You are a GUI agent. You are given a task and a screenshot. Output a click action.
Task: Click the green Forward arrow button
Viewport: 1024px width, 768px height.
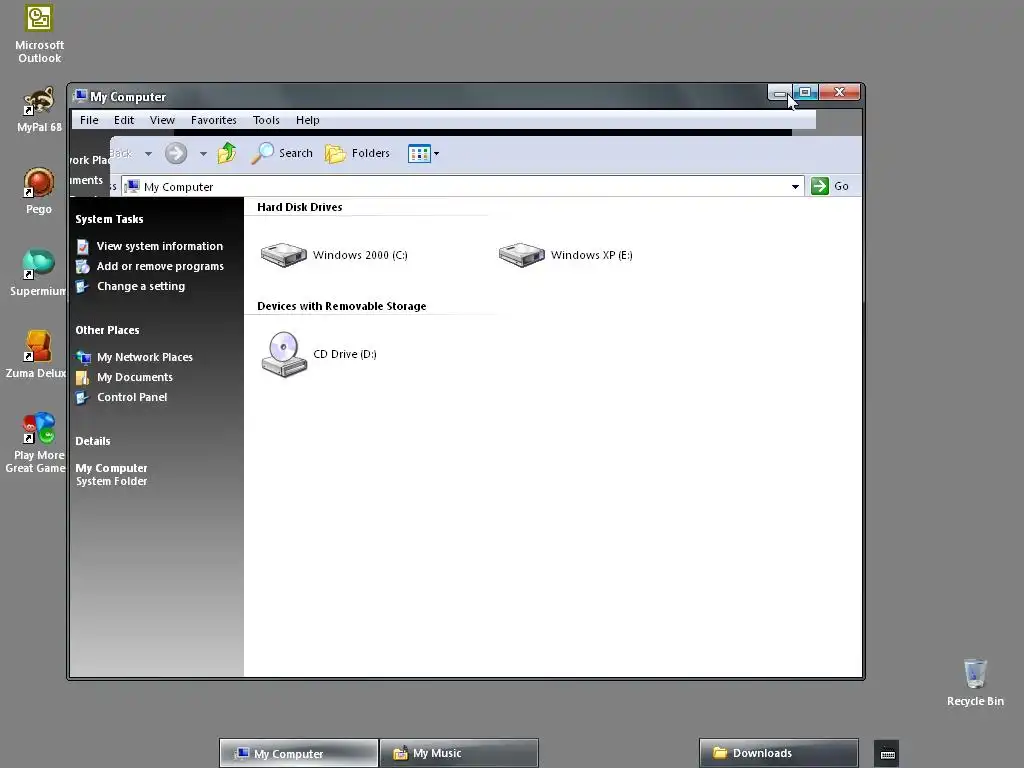[176, 153]
